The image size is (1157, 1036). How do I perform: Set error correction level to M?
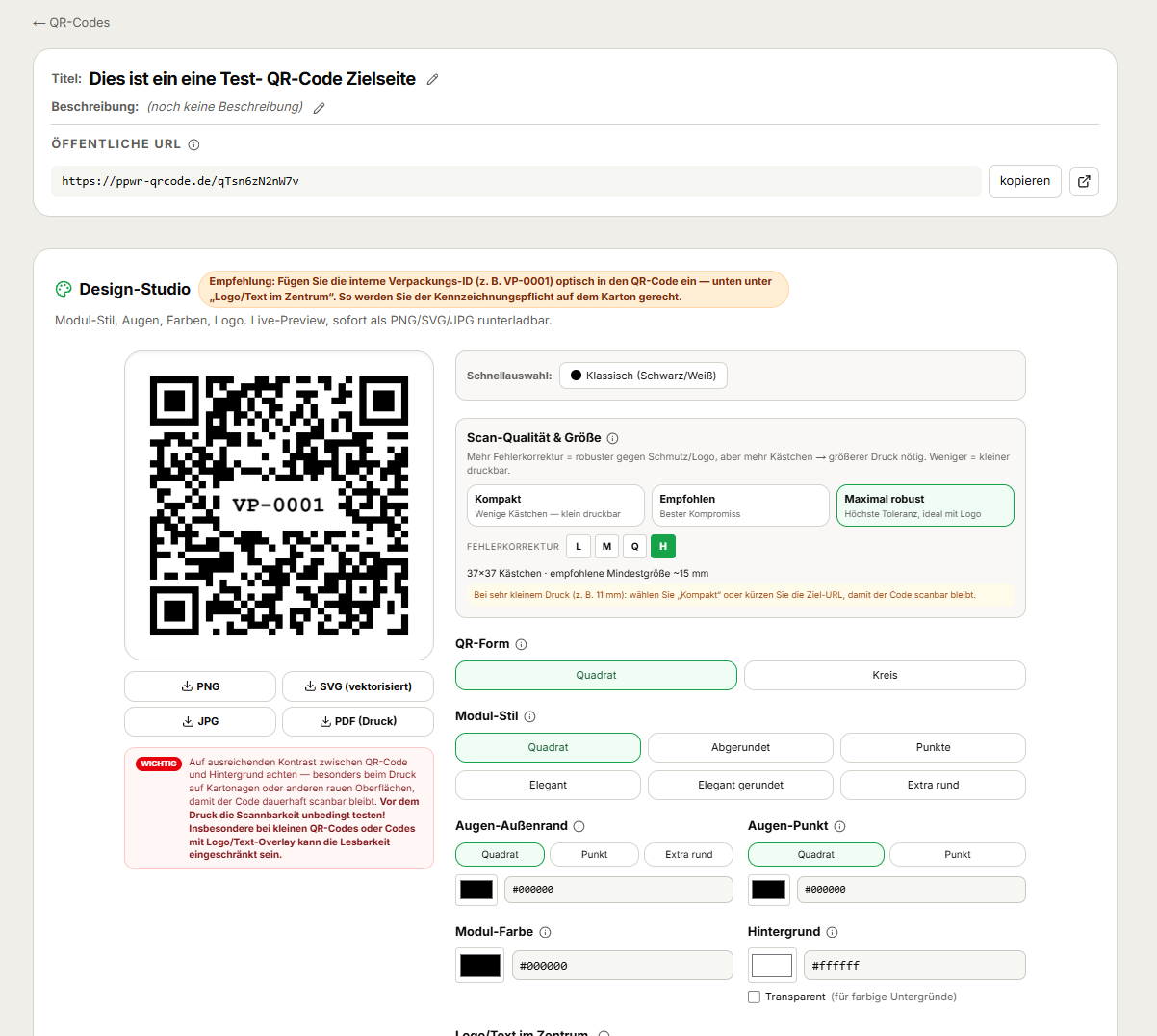[x=606, y=546]
